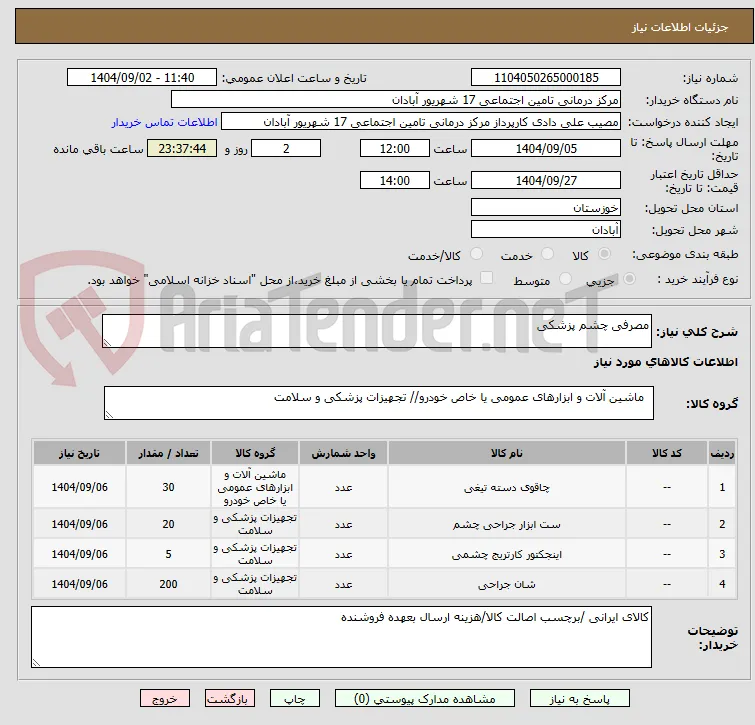Open مشاهده مدارک پیوستی (0) button
This screenshot has width=755, height=725.
click(425, 699)
